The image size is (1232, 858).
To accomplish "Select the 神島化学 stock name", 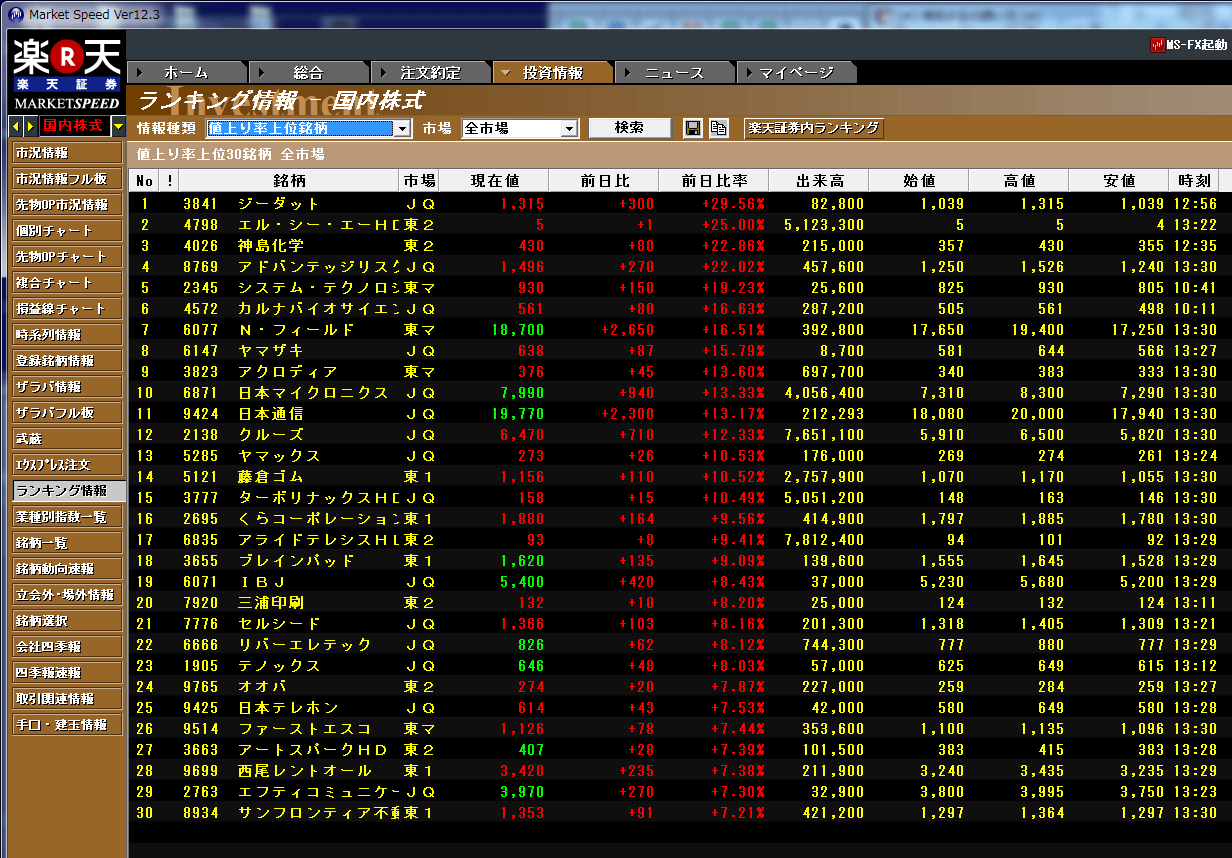I will [x=271, y=246].
